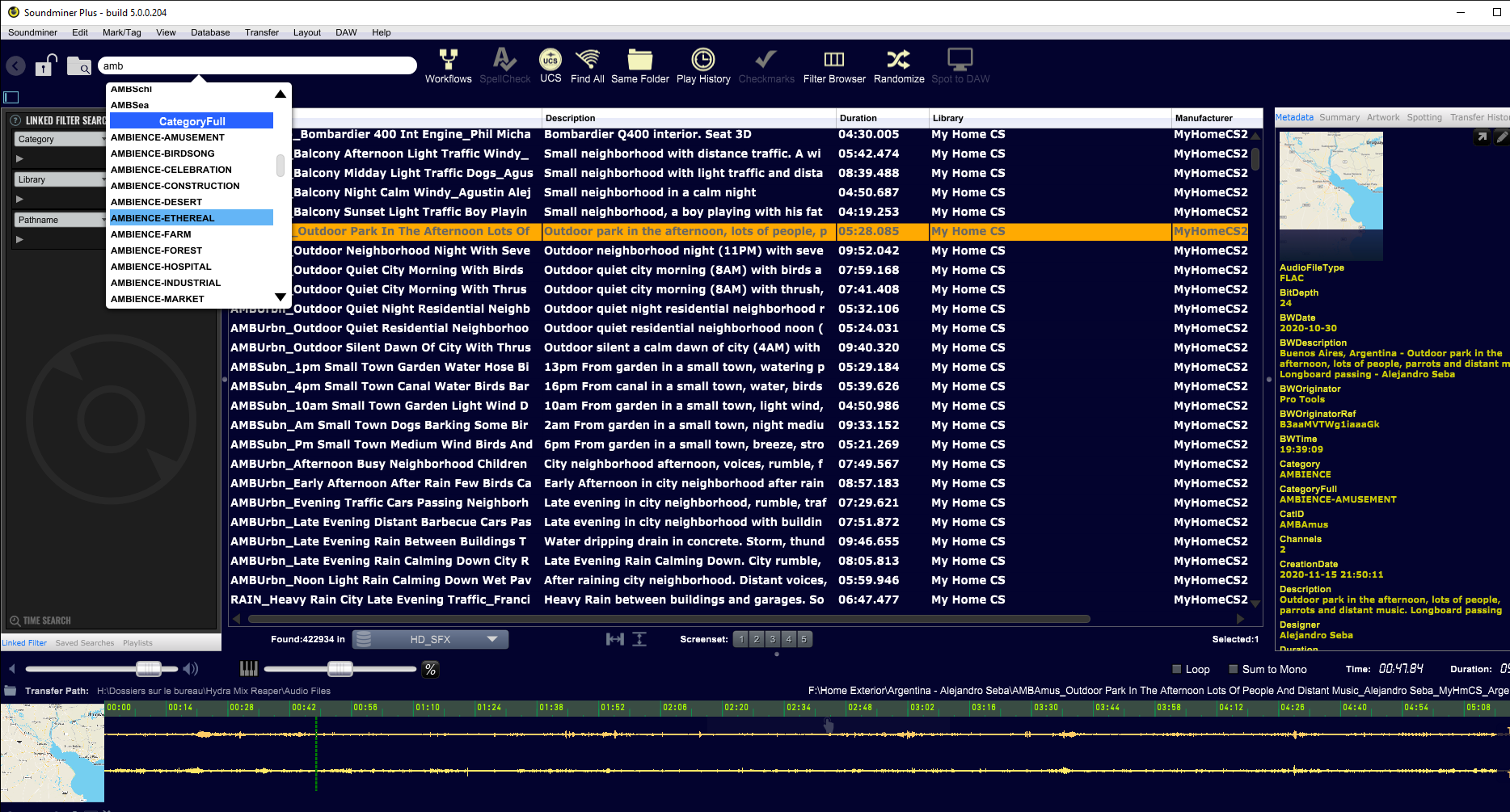1510x812 pixels.
Task: Click the search field containing amb
Action: coord(257,66)
